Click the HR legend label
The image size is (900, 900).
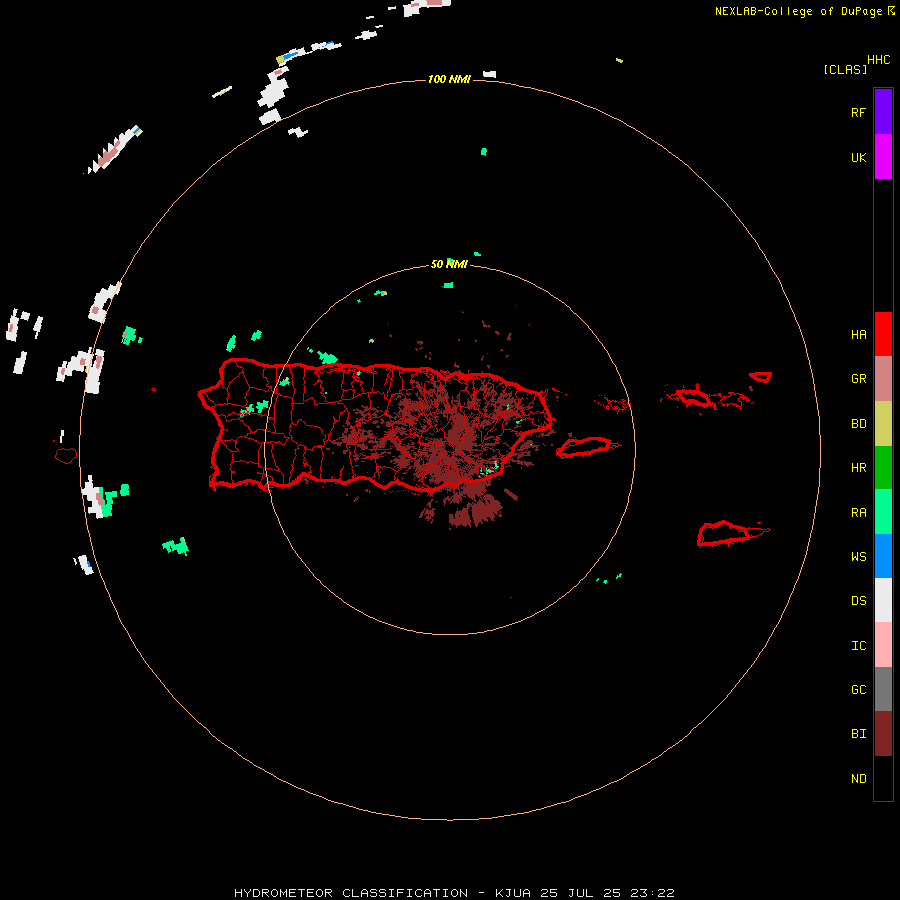point(858,468)
